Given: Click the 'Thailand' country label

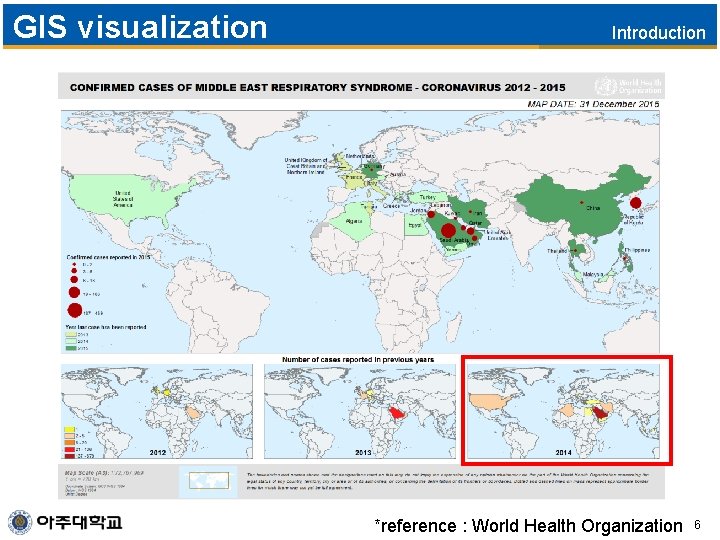Looking at the screenshot, I should (x=557, y=251).
